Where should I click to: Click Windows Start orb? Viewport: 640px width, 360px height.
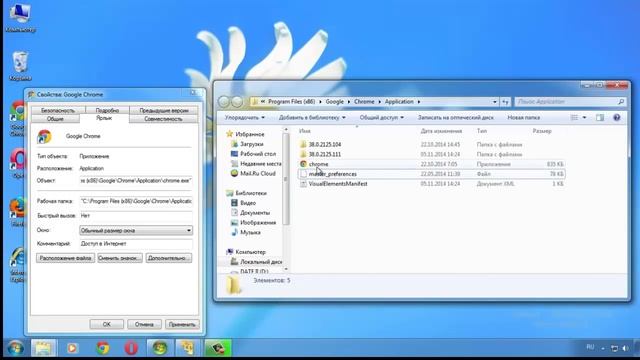tap(16, 348)
